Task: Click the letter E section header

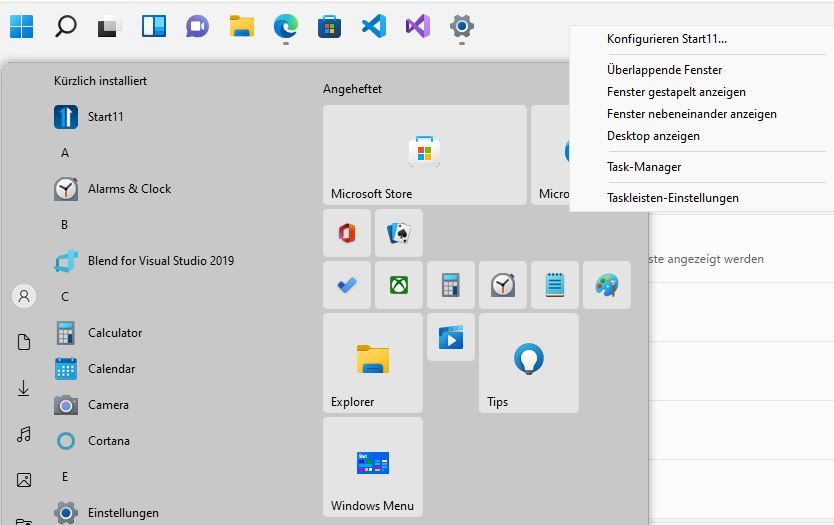Action: tap(65, 477)
